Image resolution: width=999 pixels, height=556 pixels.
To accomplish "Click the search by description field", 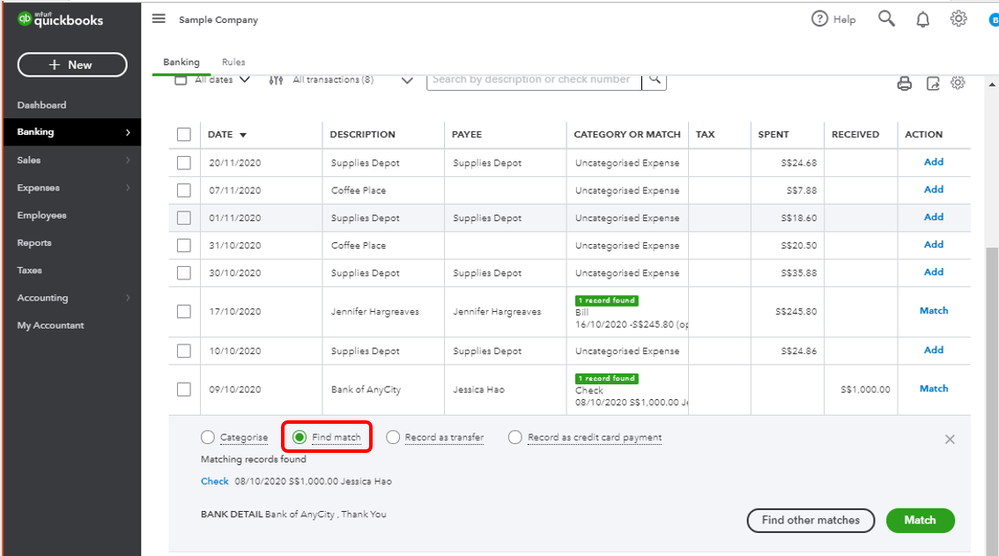I will pyautogui.click(x=535, y=80).
